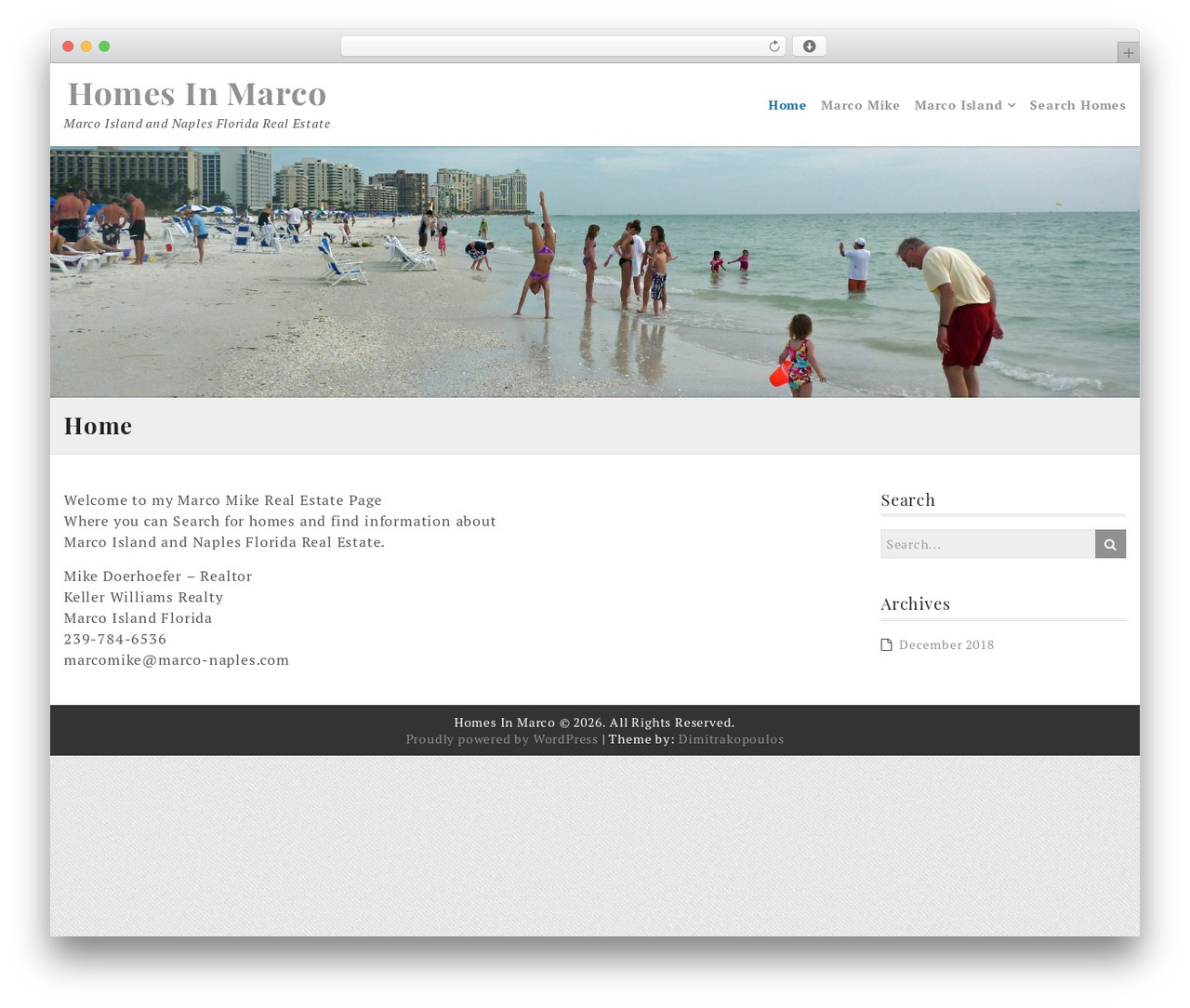The image size is (1190, 1008).
Task: Visit the Dimitrakopoulos theme author link
Action: 731,739
